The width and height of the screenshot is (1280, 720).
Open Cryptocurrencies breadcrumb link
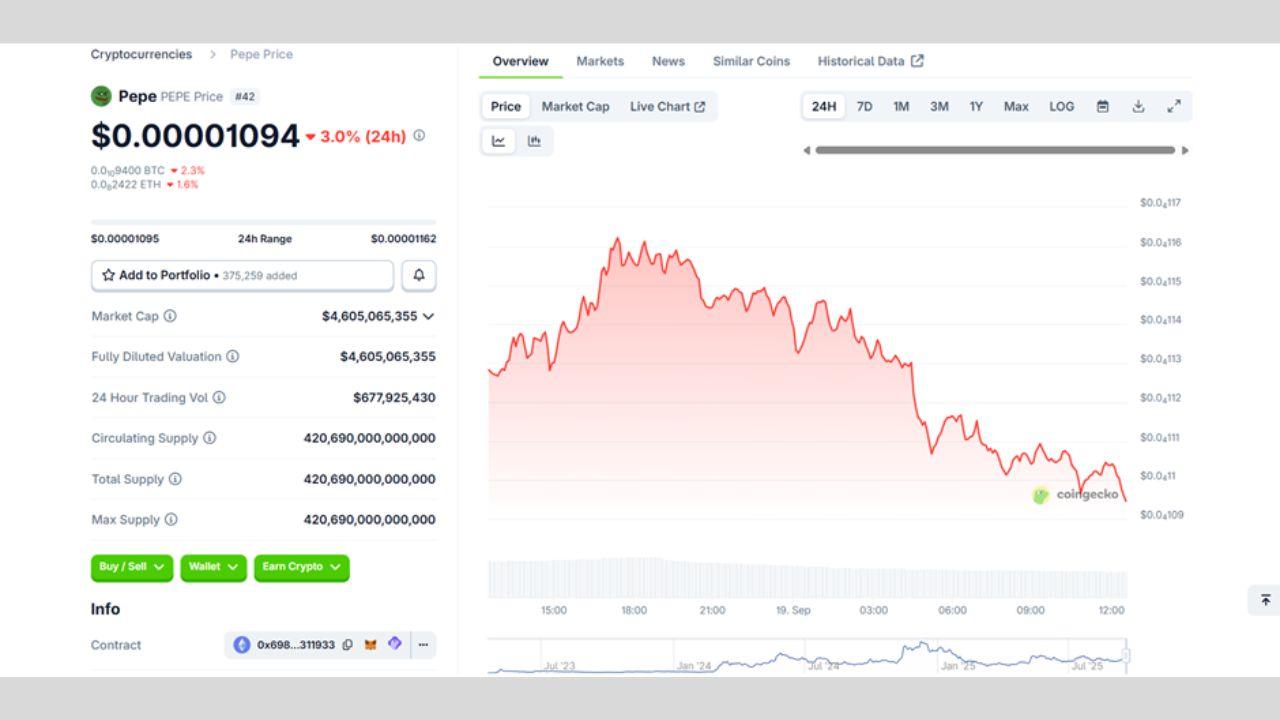(x=141, y=54)
